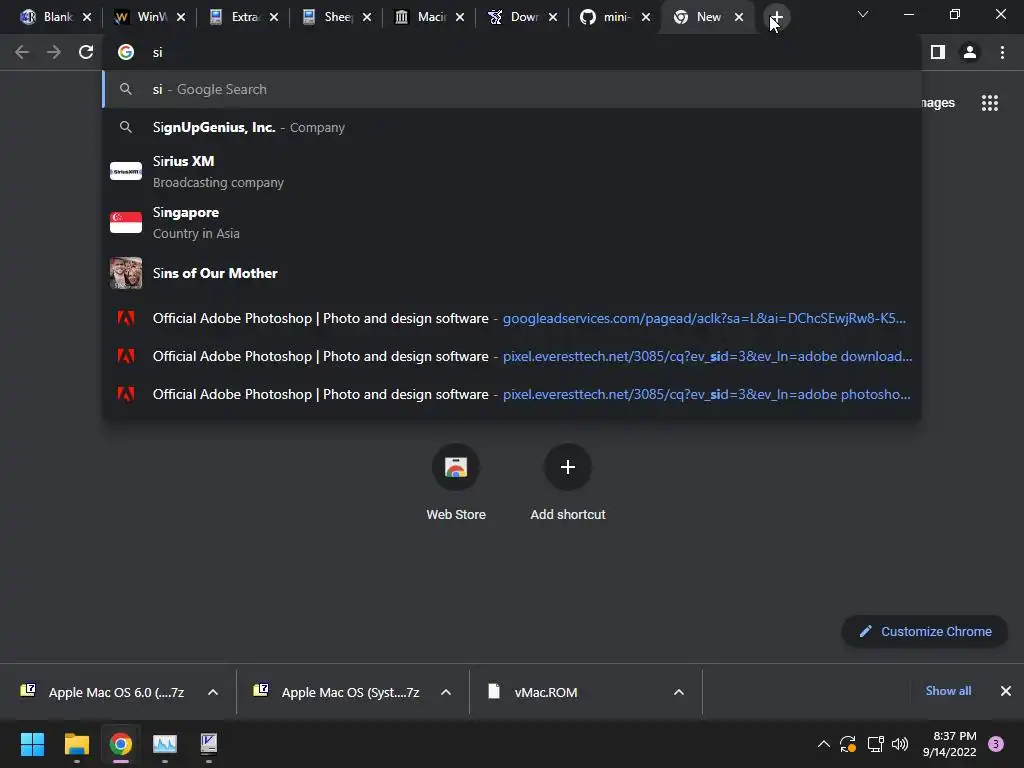Select the Sirius XM suggestion

tap(512, 171)
